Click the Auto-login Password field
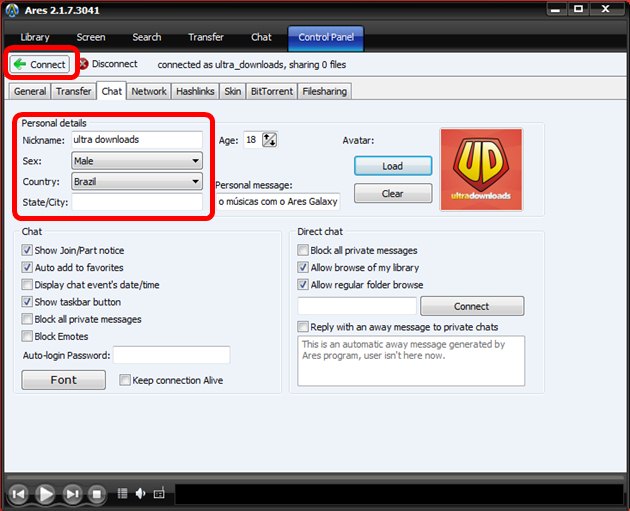 pos(172,355)
